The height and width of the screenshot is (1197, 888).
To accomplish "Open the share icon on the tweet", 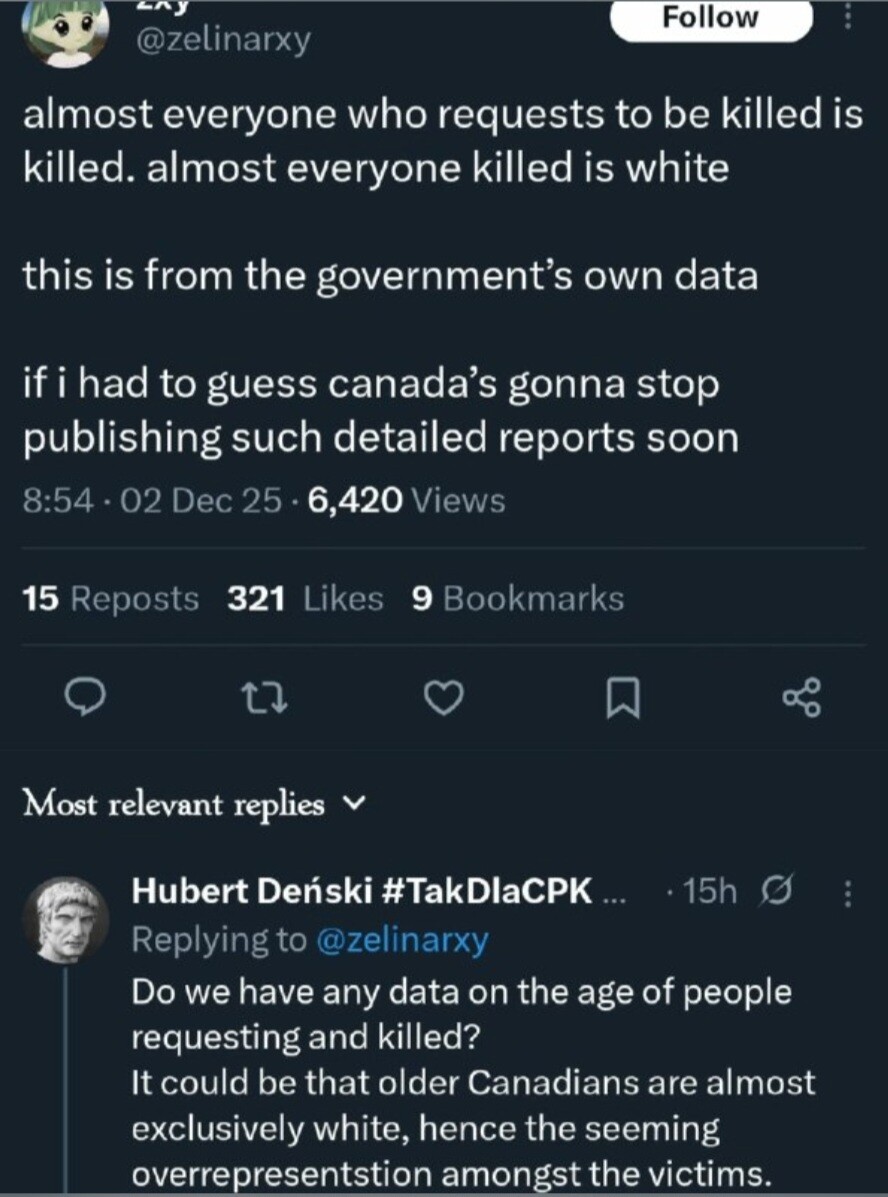I will [804, 698].
